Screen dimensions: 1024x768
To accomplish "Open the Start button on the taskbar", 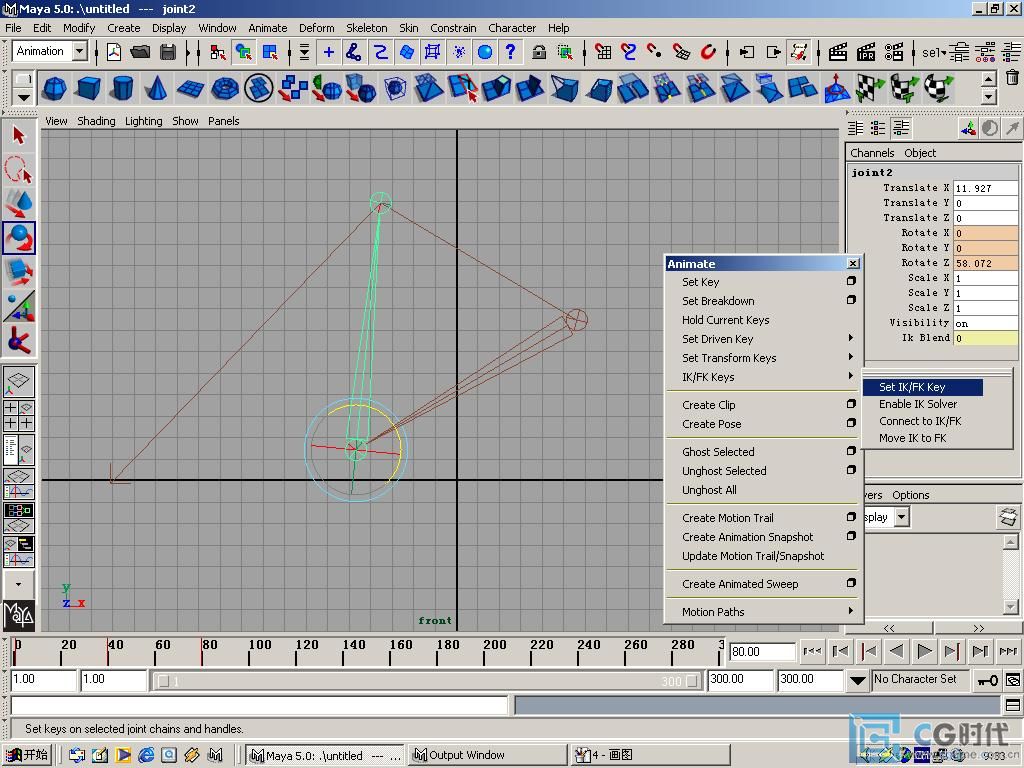I will (27, 755).
